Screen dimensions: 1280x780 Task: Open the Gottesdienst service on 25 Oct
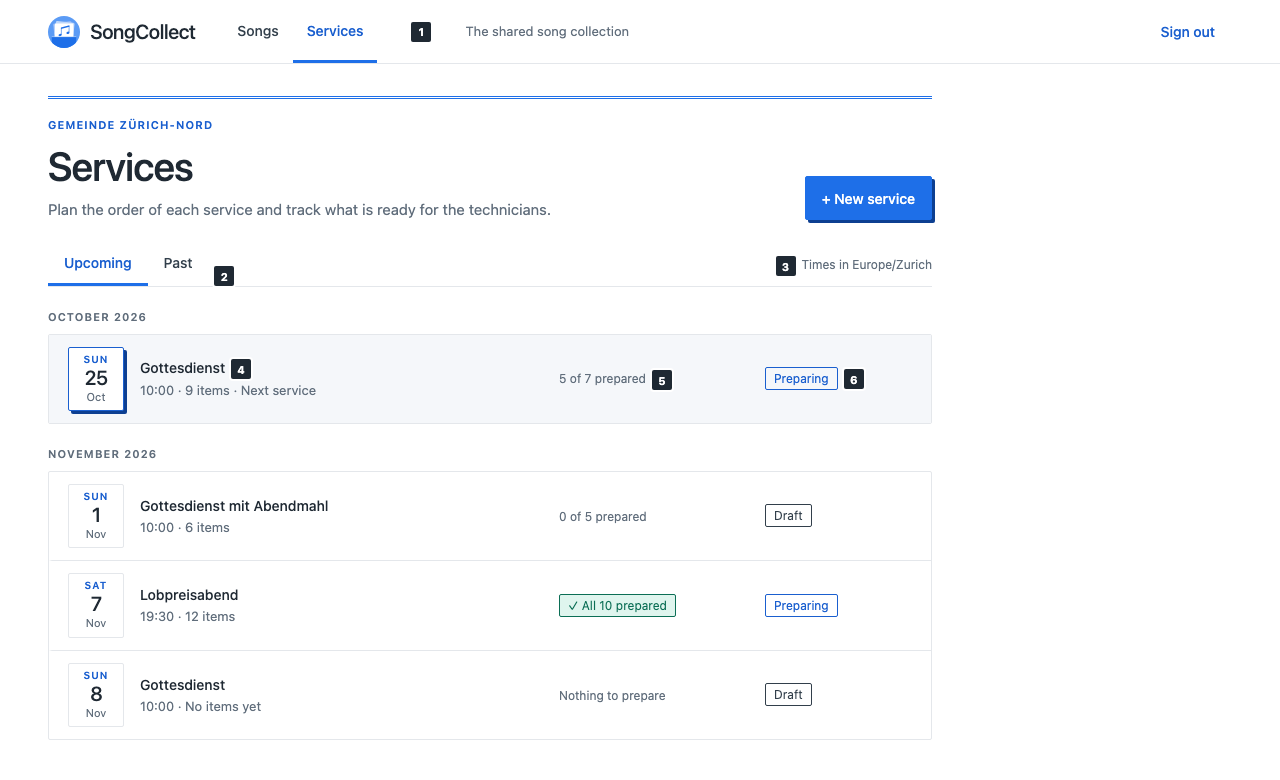tap(490, 379)
